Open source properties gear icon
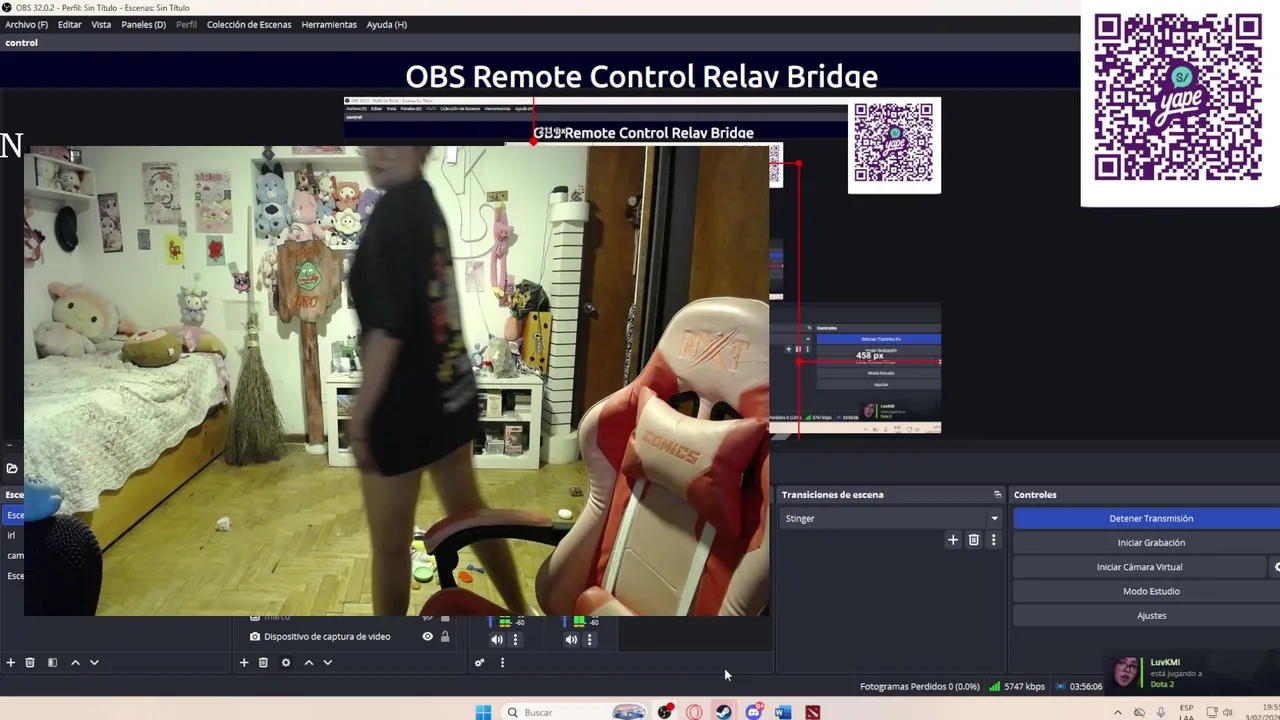The width and height of the screenshot is (1280, 720). point(286,662)
